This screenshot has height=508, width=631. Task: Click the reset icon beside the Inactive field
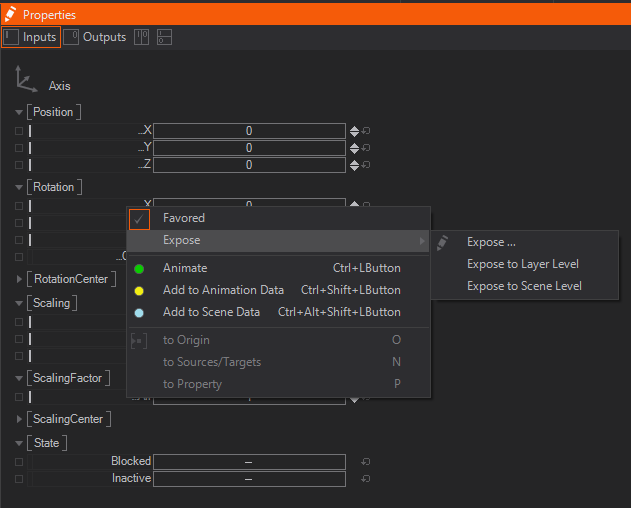367,479
